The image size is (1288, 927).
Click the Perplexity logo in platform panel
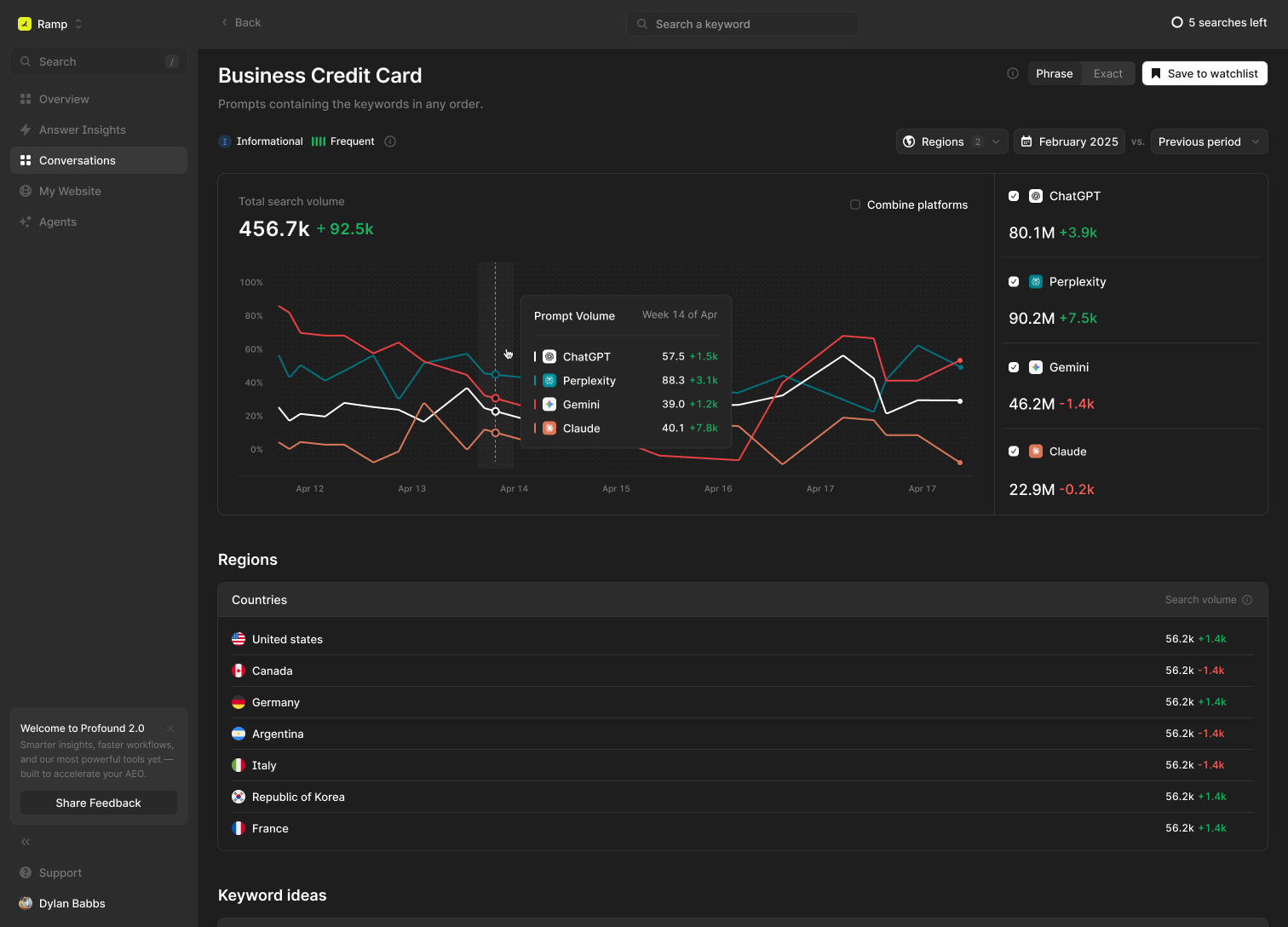click(x=1036, y=281)
